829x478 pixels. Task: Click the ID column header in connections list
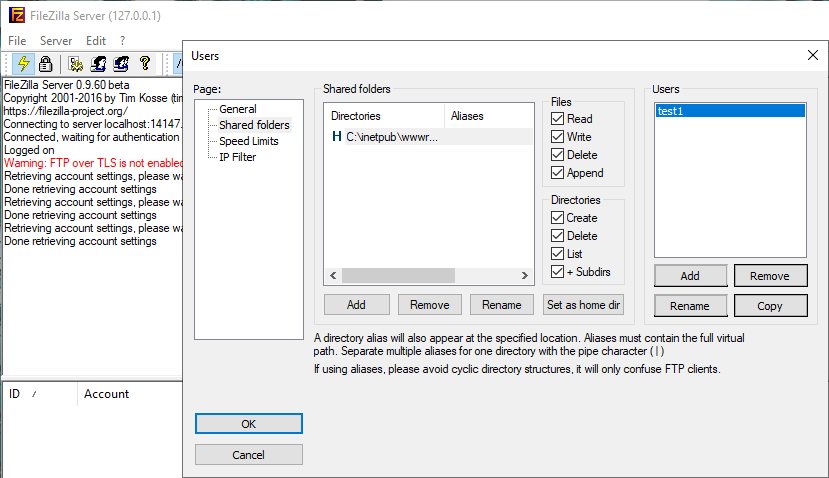(40, 394)
